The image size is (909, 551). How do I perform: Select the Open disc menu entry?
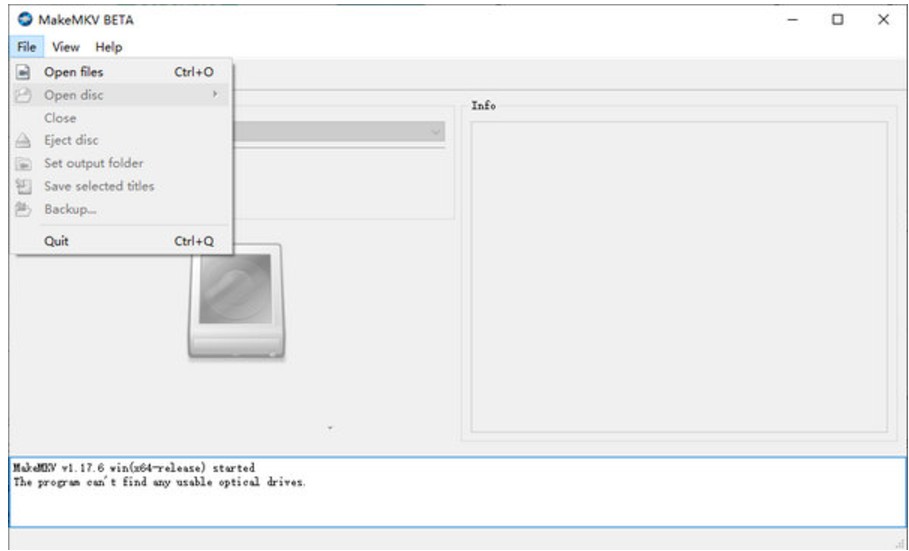coord(122,95)
